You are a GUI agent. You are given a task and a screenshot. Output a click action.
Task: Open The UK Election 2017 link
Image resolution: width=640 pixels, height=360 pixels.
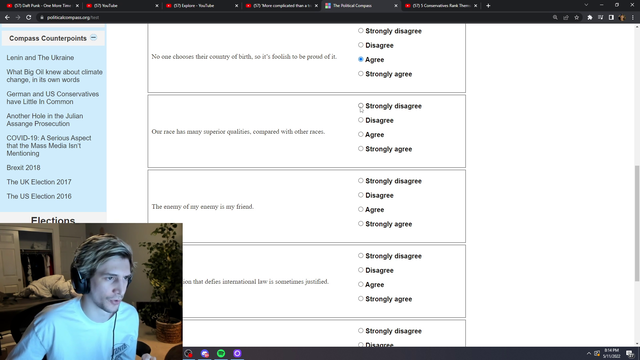[39, 182]
